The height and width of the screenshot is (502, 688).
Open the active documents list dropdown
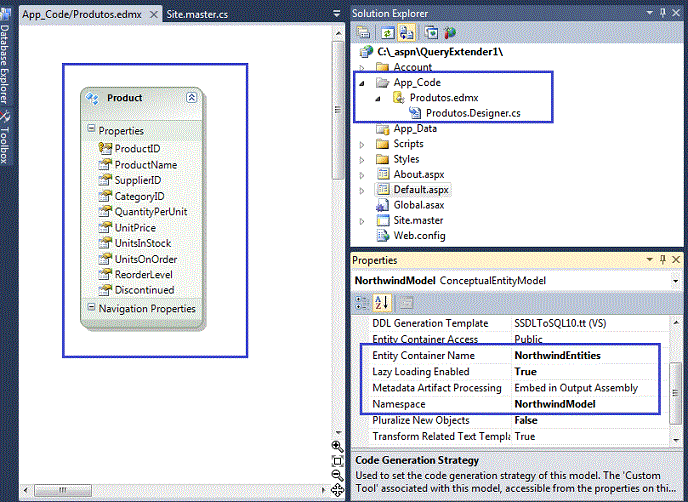pos(337,14)
